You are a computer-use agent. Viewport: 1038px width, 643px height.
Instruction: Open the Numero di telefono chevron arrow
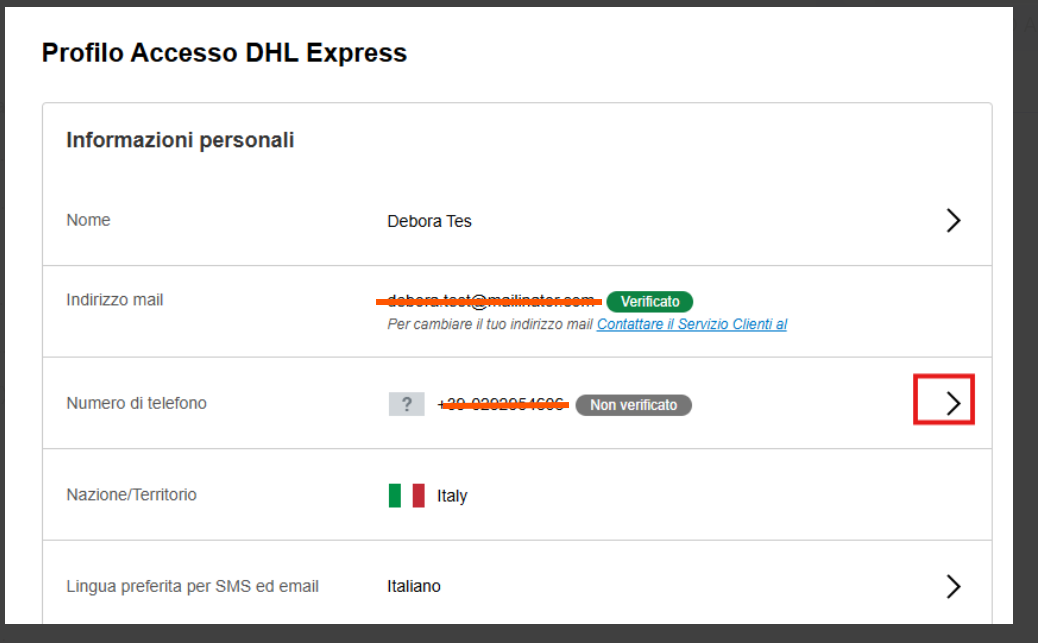[x=953, y=403]
